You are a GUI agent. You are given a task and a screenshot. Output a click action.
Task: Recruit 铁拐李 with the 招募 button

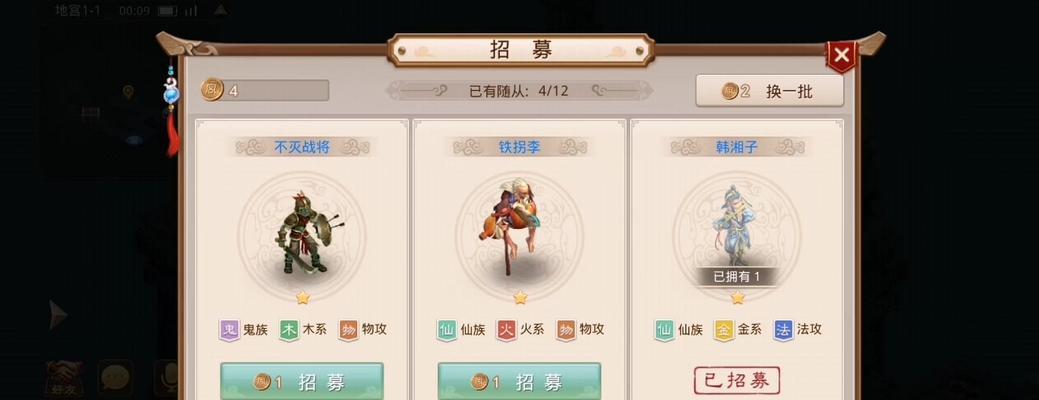click(x=520, y=381)
